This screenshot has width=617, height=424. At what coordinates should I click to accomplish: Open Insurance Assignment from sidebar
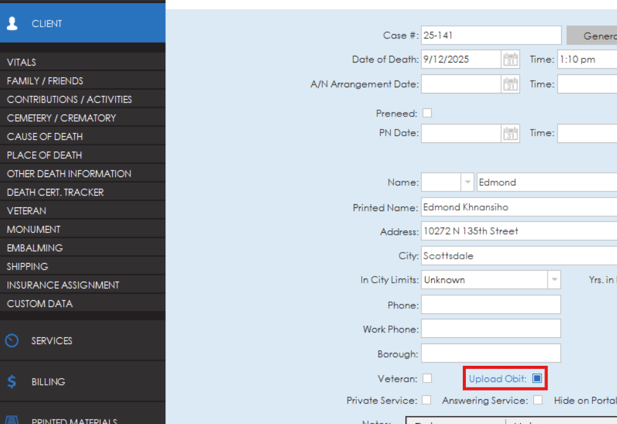pos(63,285)
